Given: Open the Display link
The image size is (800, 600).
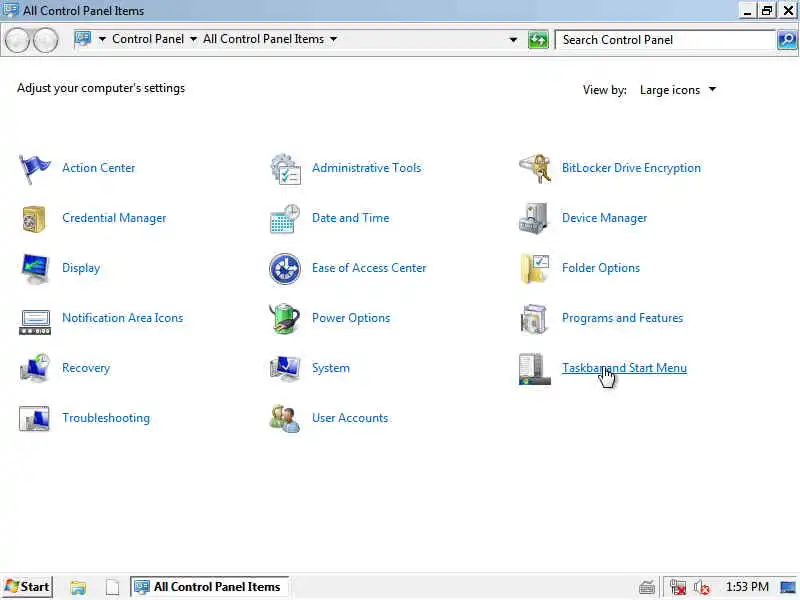Looking at the screenshot, I should click(81, 268).
